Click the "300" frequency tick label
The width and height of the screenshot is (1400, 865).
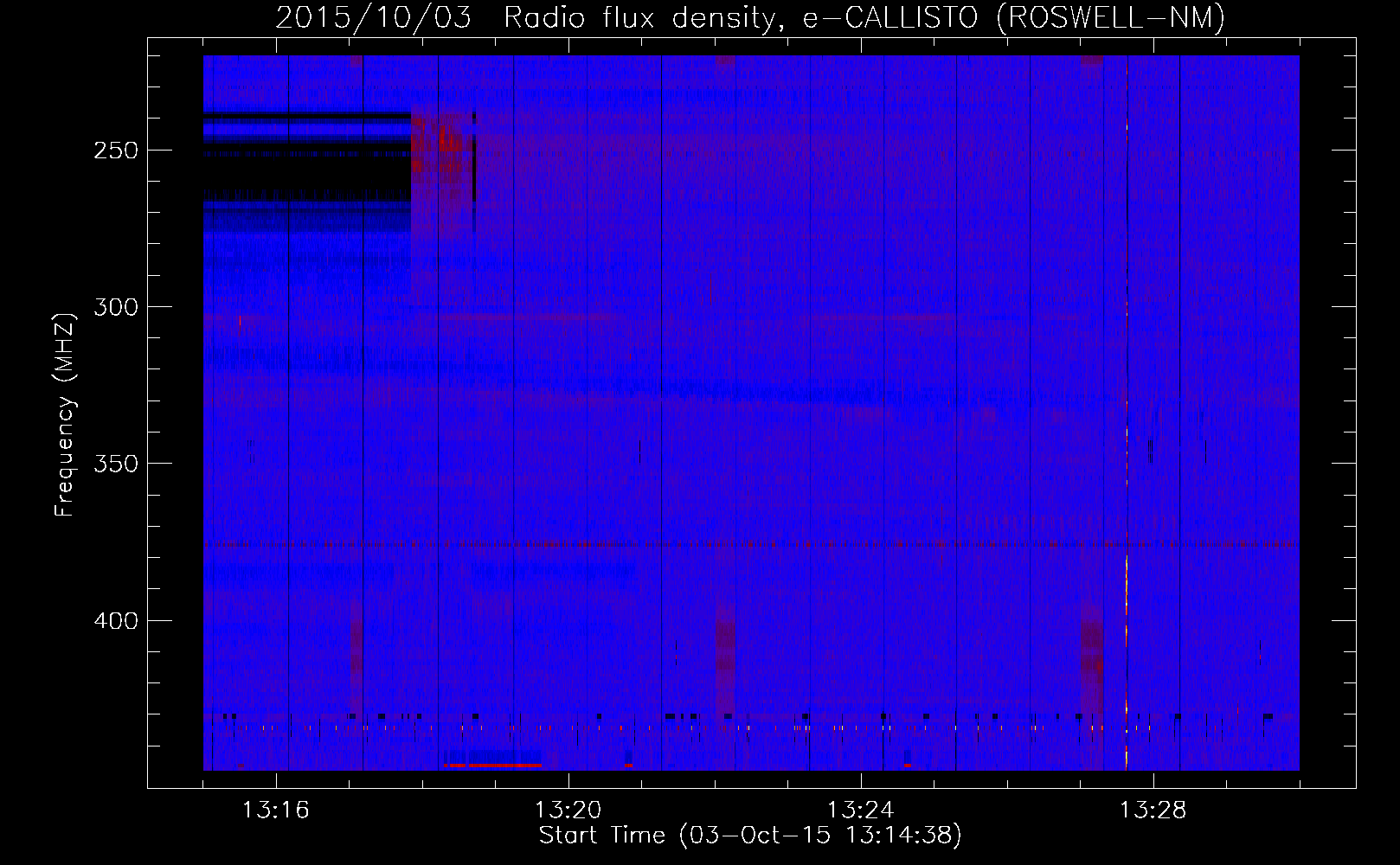[116, 307]
